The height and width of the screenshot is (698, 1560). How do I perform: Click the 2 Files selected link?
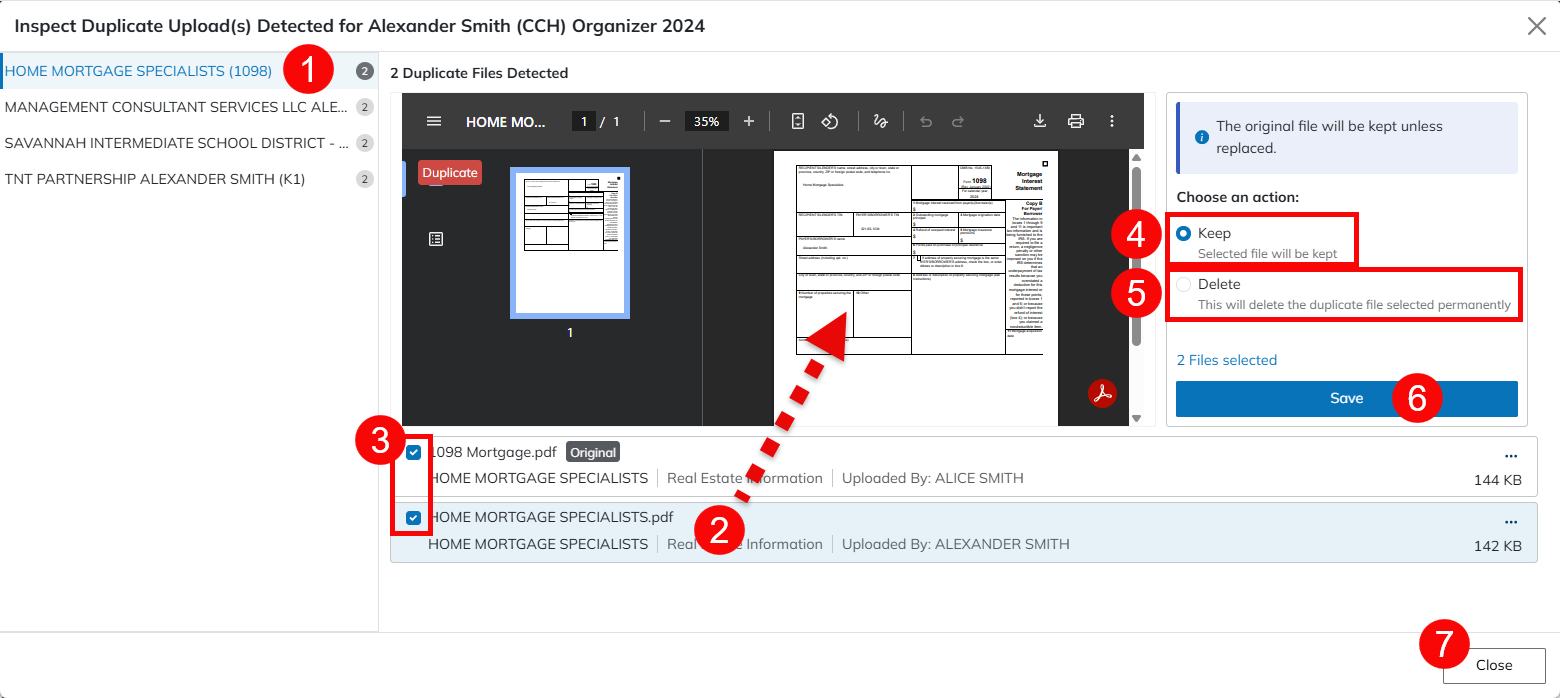coord(1226,360)
